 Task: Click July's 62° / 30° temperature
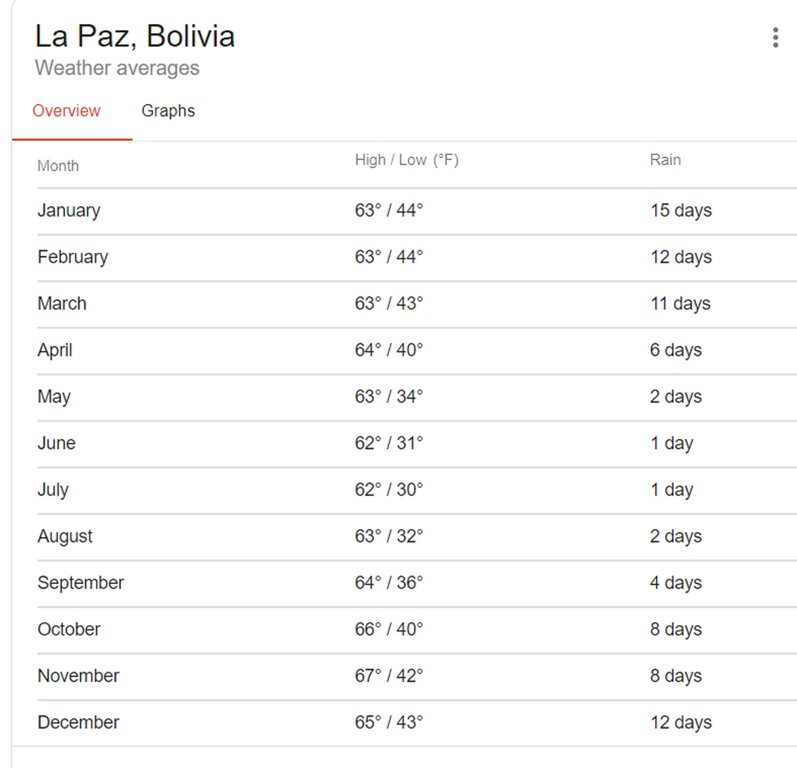coord(389,490)
